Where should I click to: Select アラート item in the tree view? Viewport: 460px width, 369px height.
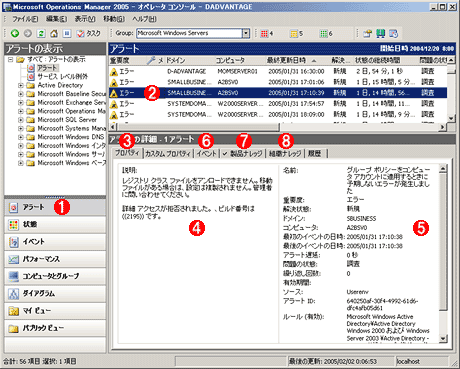47,68
